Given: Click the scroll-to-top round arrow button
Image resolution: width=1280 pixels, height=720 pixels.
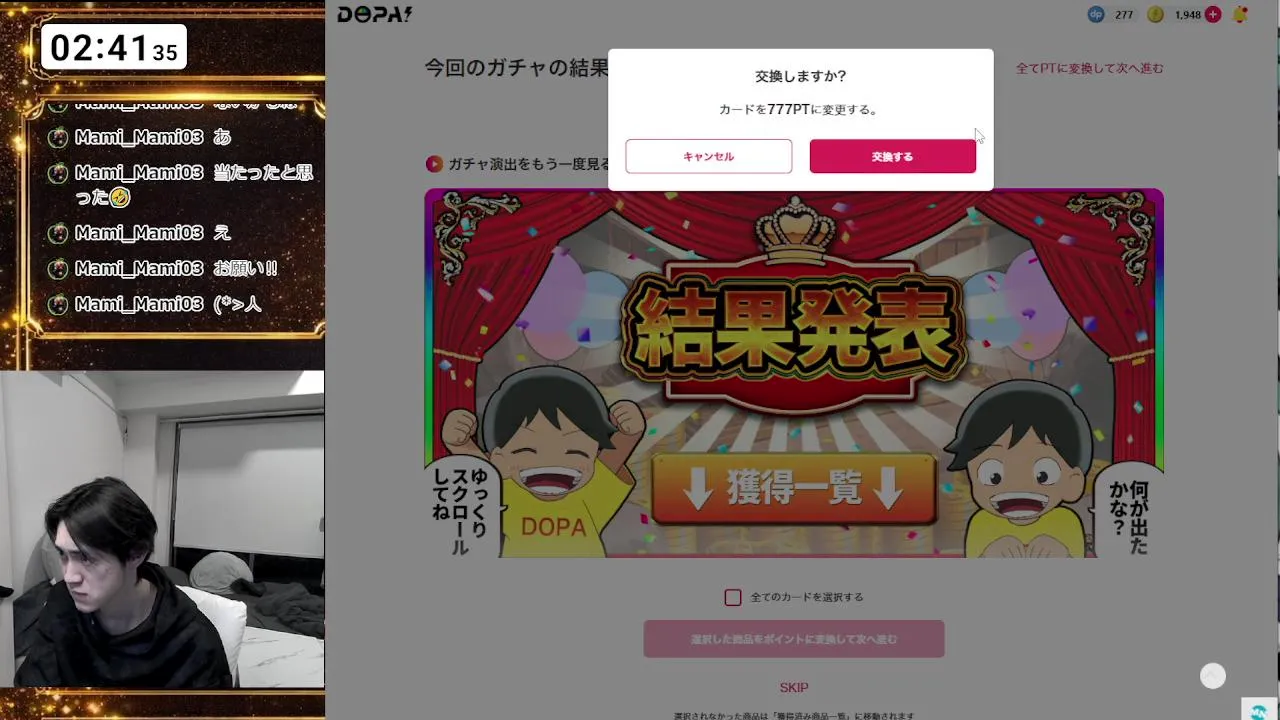Looking at the screenshot, I should (x=1213, y=676).
